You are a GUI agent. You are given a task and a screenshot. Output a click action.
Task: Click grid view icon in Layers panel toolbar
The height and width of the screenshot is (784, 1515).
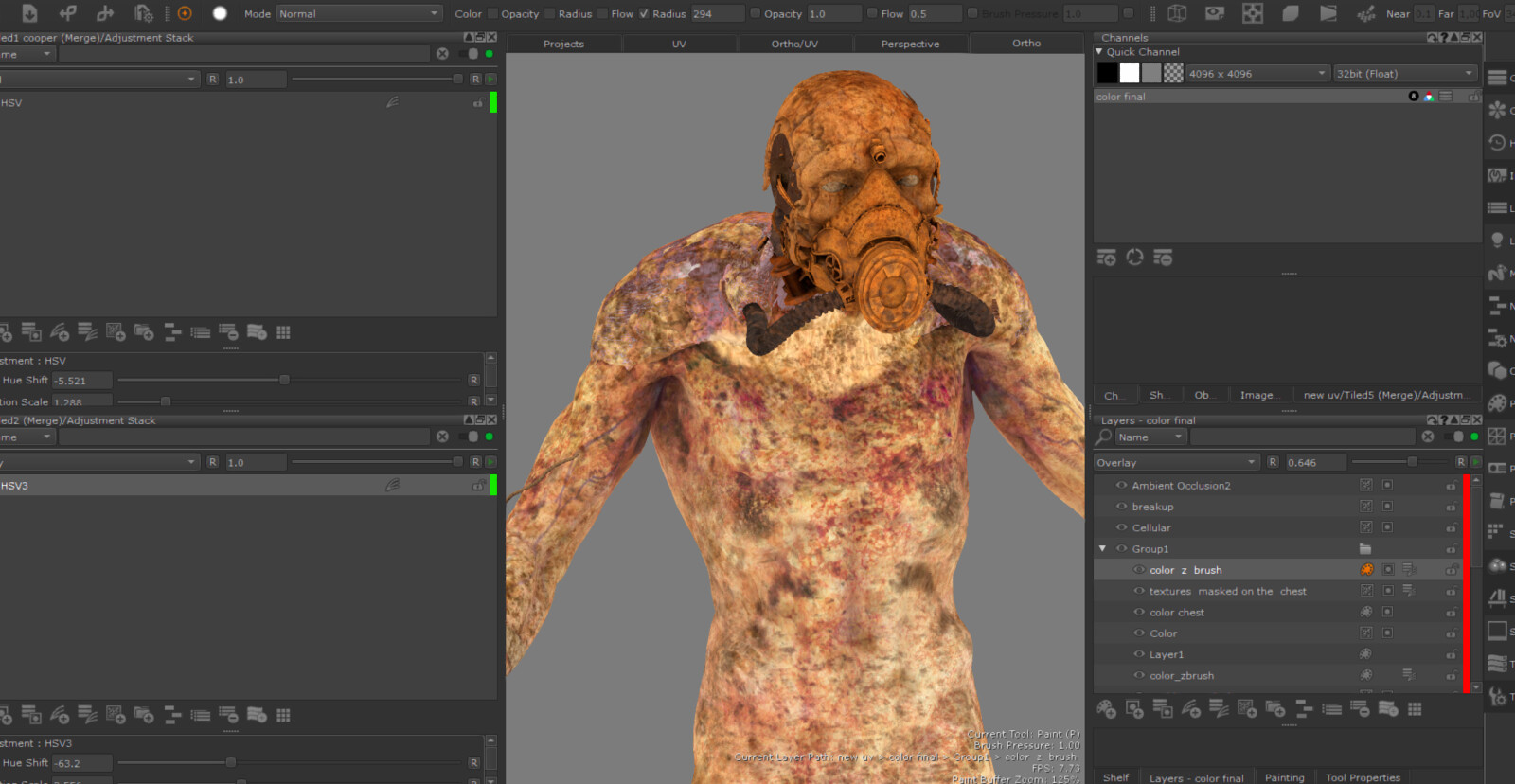click(x=1415, y=709)
